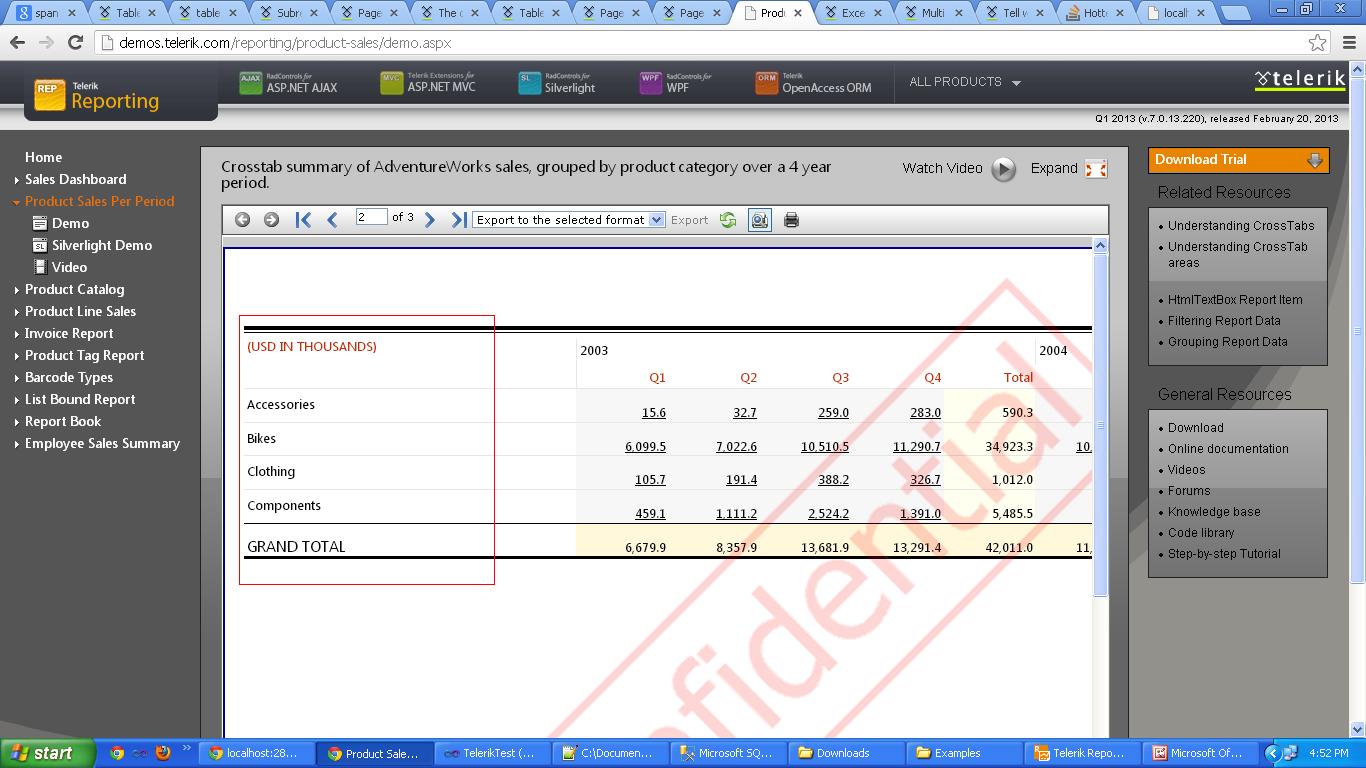Open ASP.NET AJAX product link

point(289,84)
